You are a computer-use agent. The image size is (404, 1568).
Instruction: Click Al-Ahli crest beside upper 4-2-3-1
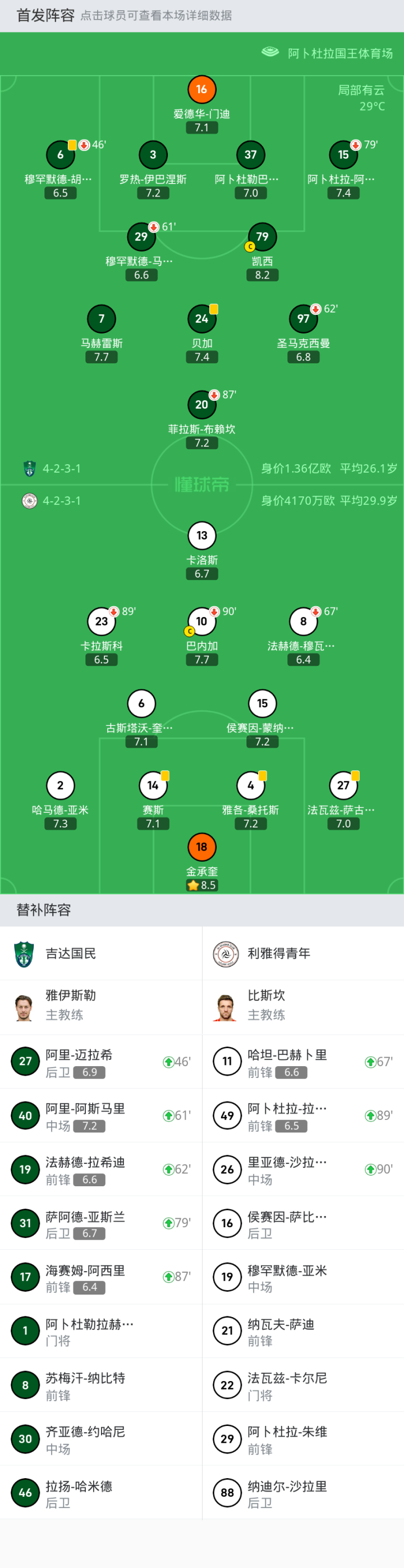(x=29, y=469)
